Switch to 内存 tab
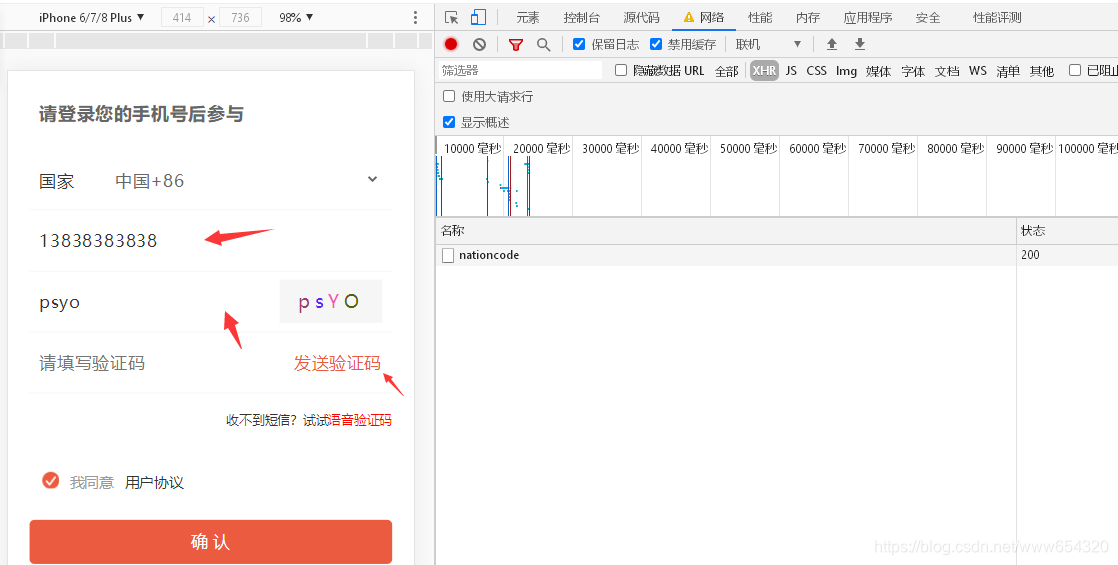 pos(808,18)
